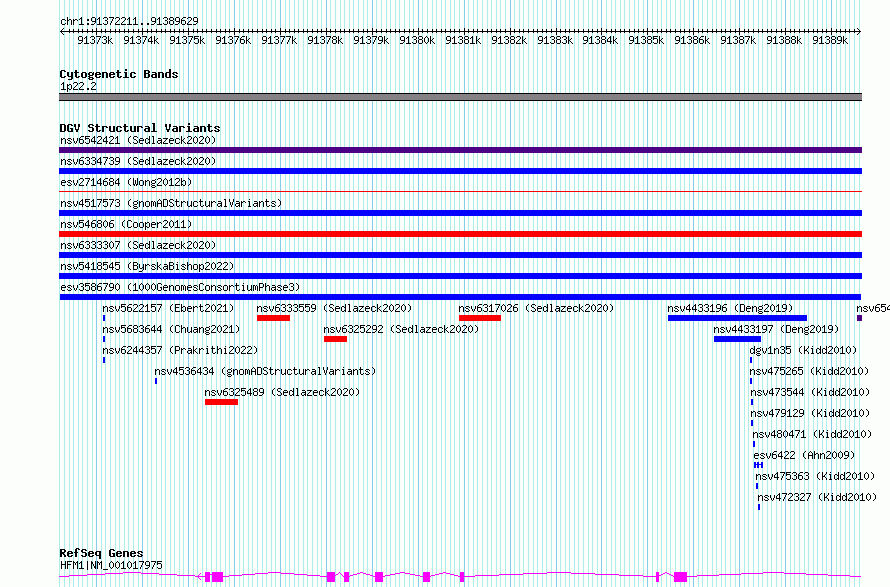Open the esv3586790 1000GenomesConsortiumPhase3 label
This screenshot has width=890, height=587.
pos(179,287)
